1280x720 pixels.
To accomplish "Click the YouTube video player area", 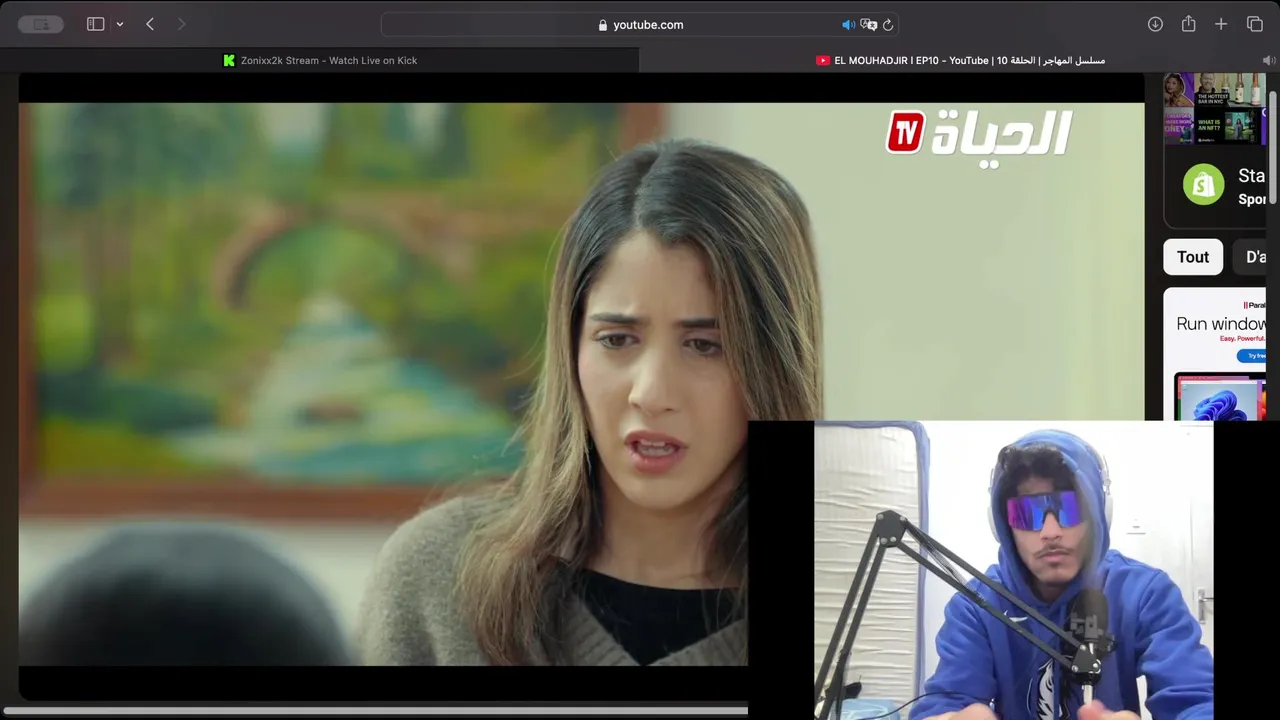I will 581,385.
